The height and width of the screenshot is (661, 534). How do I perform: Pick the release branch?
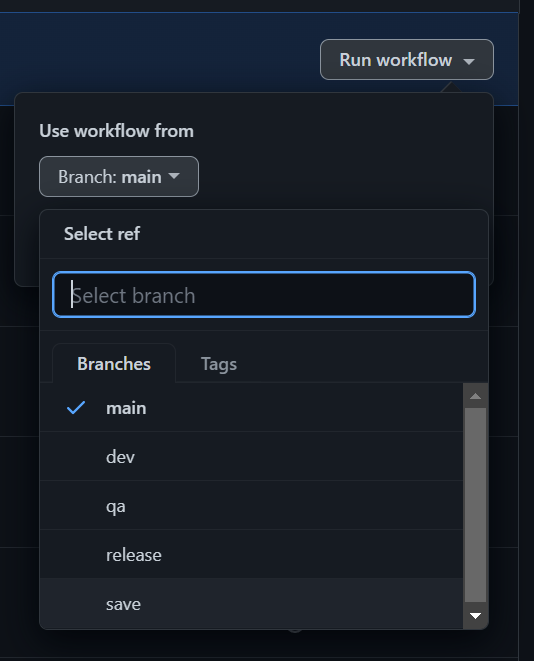[252, 554]
